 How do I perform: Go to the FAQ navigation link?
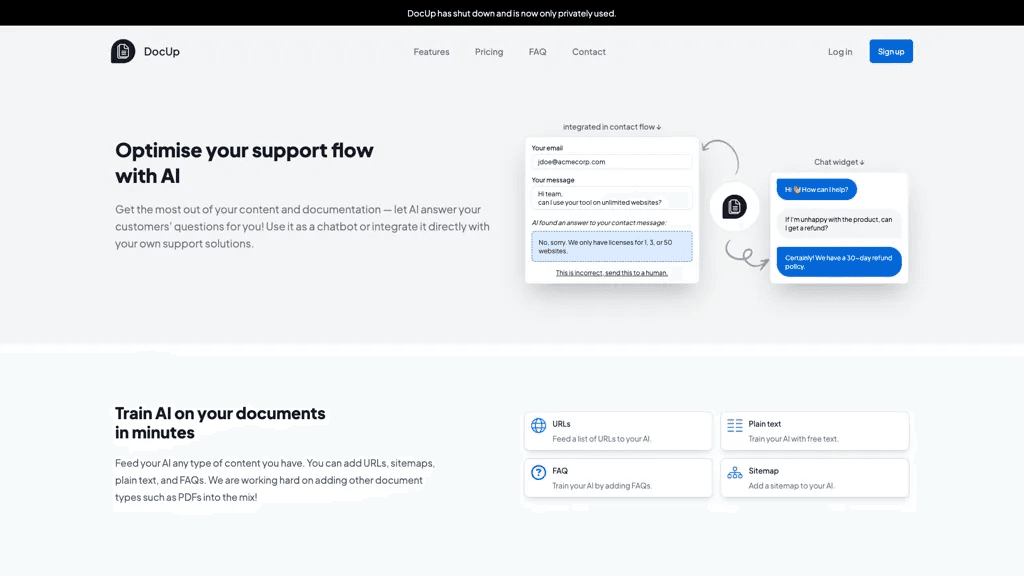click(537, 52)
